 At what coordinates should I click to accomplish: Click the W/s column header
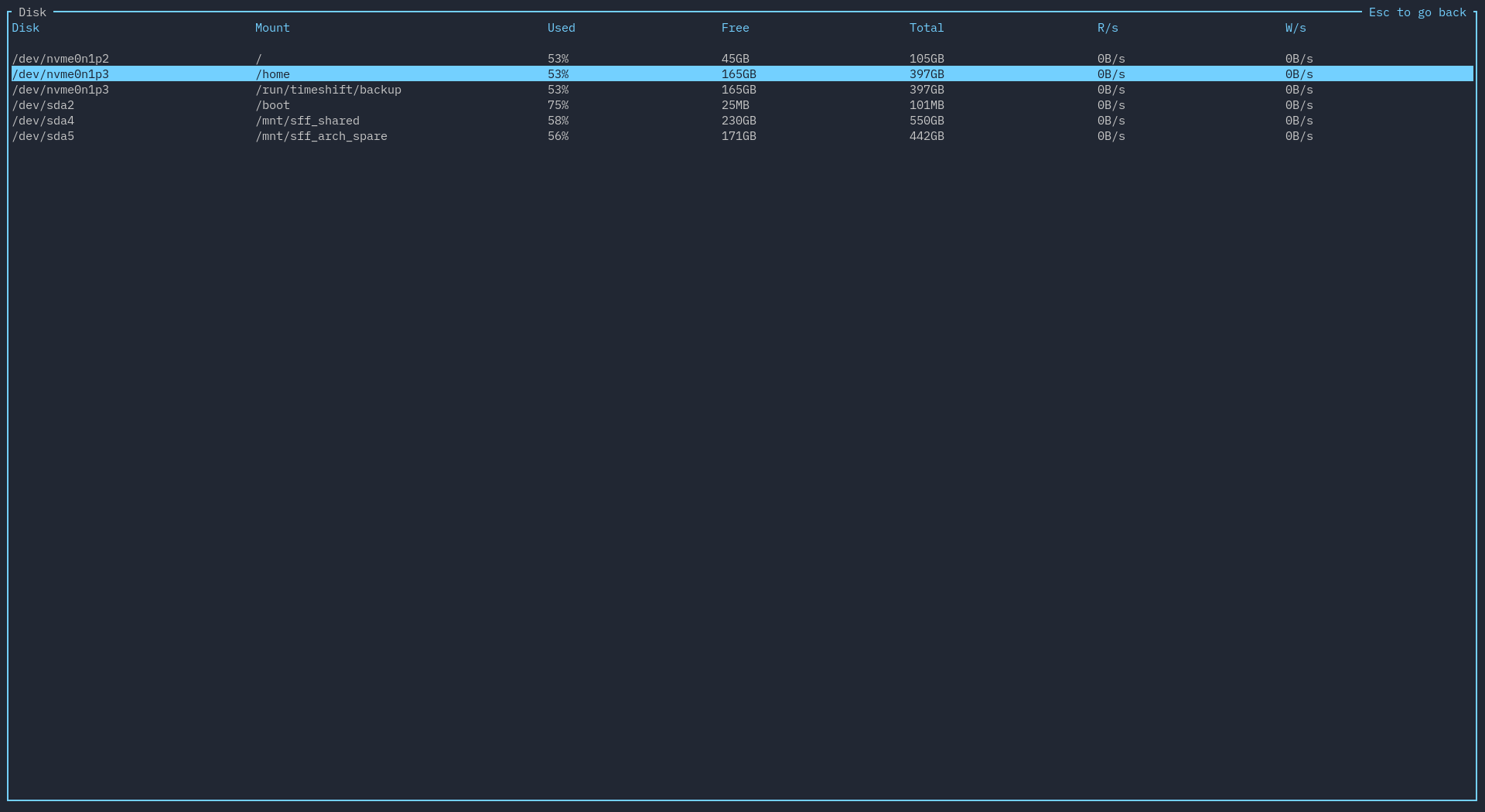click(x=1296, y=28)
